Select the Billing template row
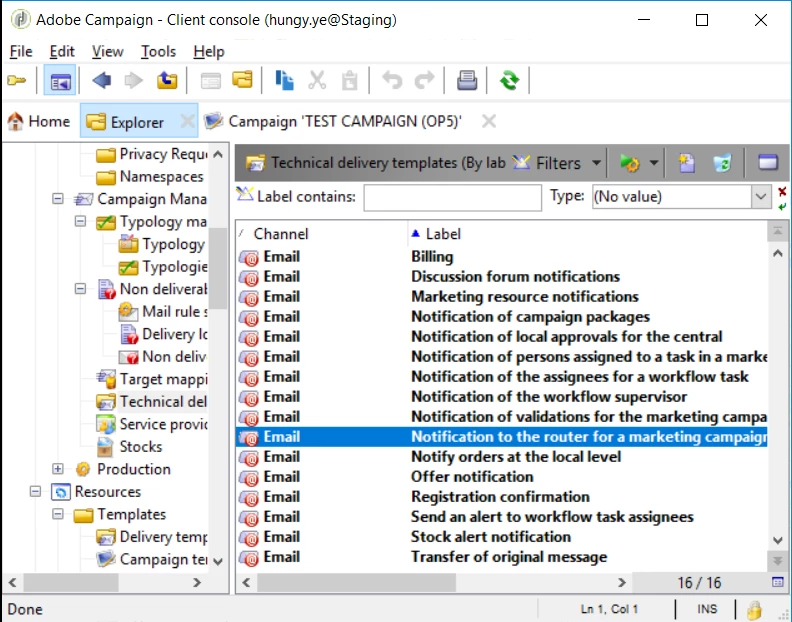 tap(502, 257)
